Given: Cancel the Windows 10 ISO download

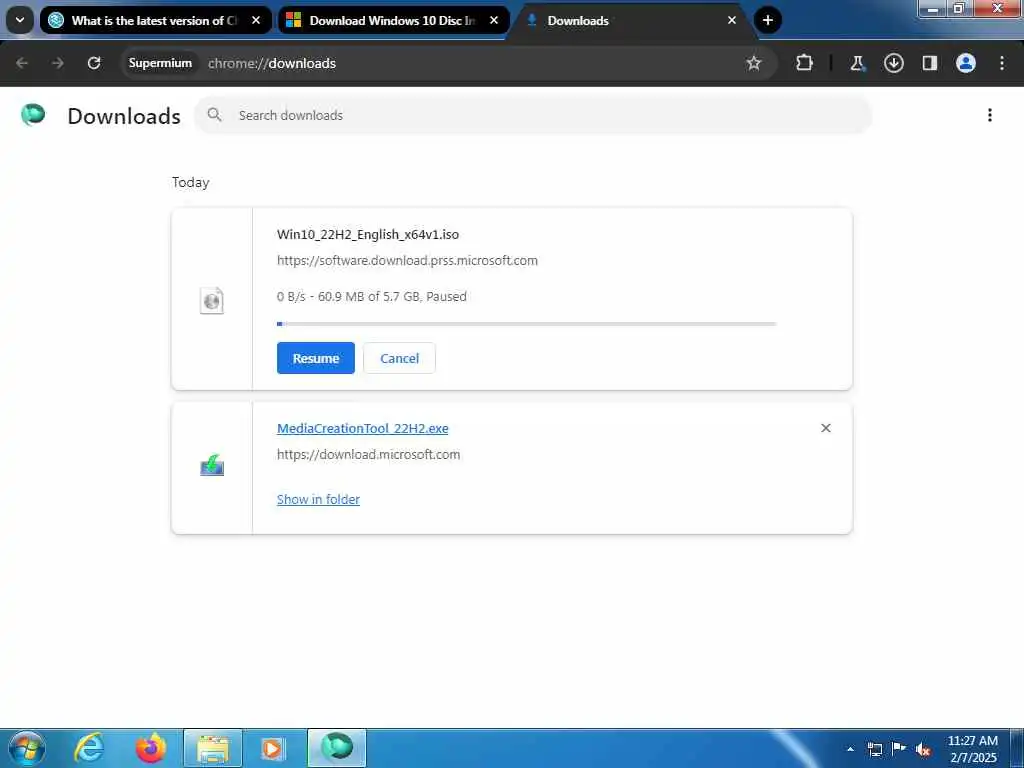Looking at the screenshot, I should [x=400, y=358].
